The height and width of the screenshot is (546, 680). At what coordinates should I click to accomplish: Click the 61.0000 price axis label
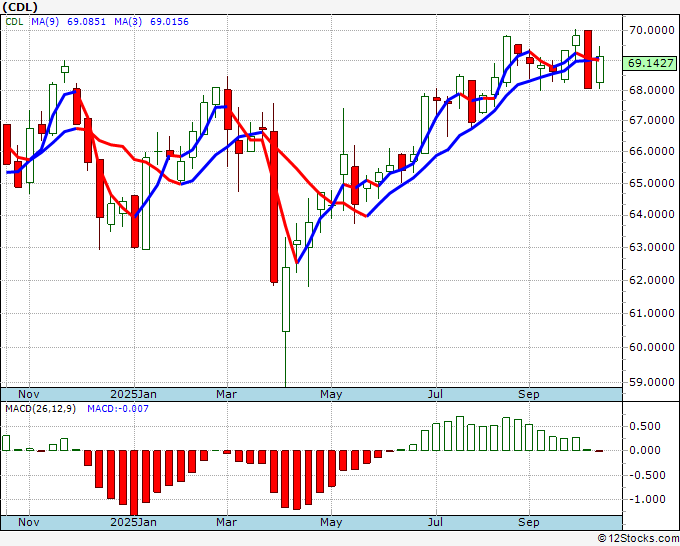651,314
